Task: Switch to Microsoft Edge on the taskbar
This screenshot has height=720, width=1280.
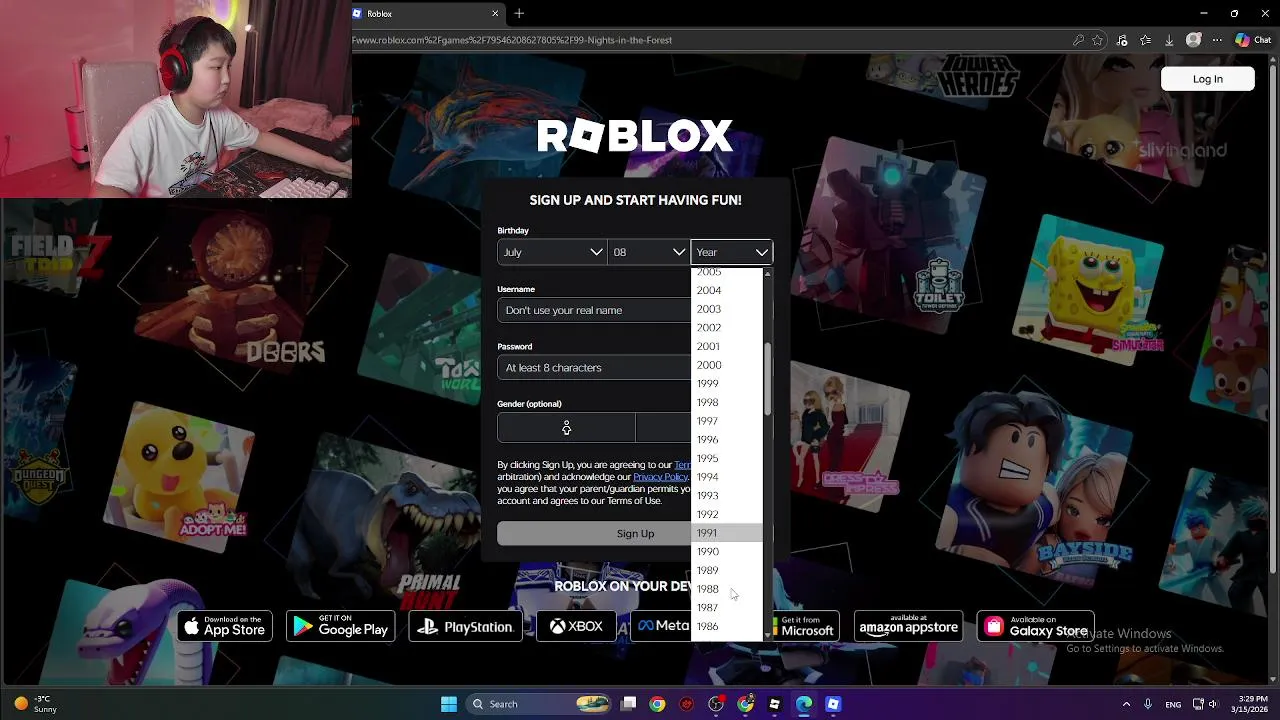Action: (x=804, y=704)
